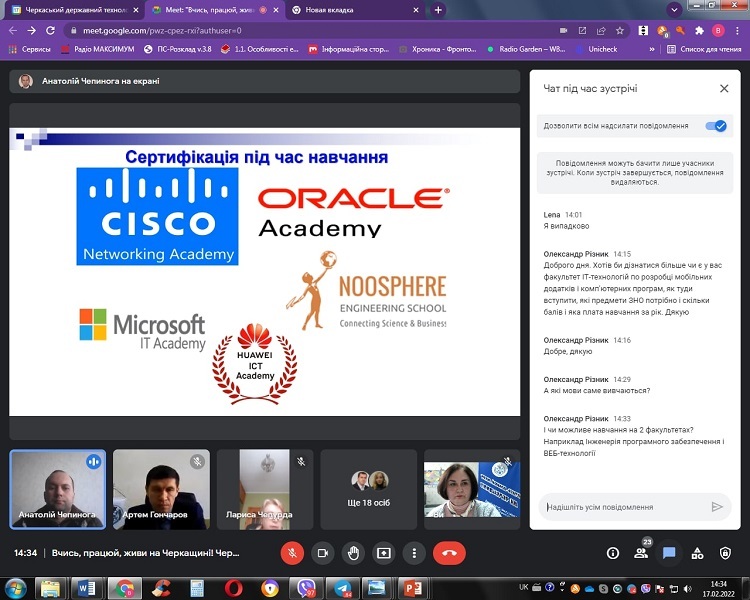Viewport: 750px width, 600px height.
Task: Send the chat message with arrow icon
Action: (717, 507)
